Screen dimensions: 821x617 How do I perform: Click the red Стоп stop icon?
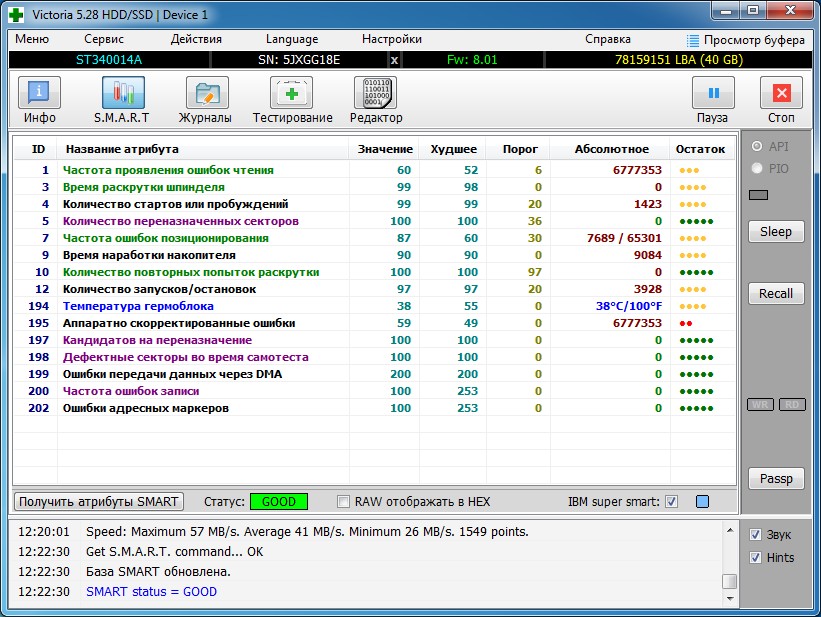(781, 93)
